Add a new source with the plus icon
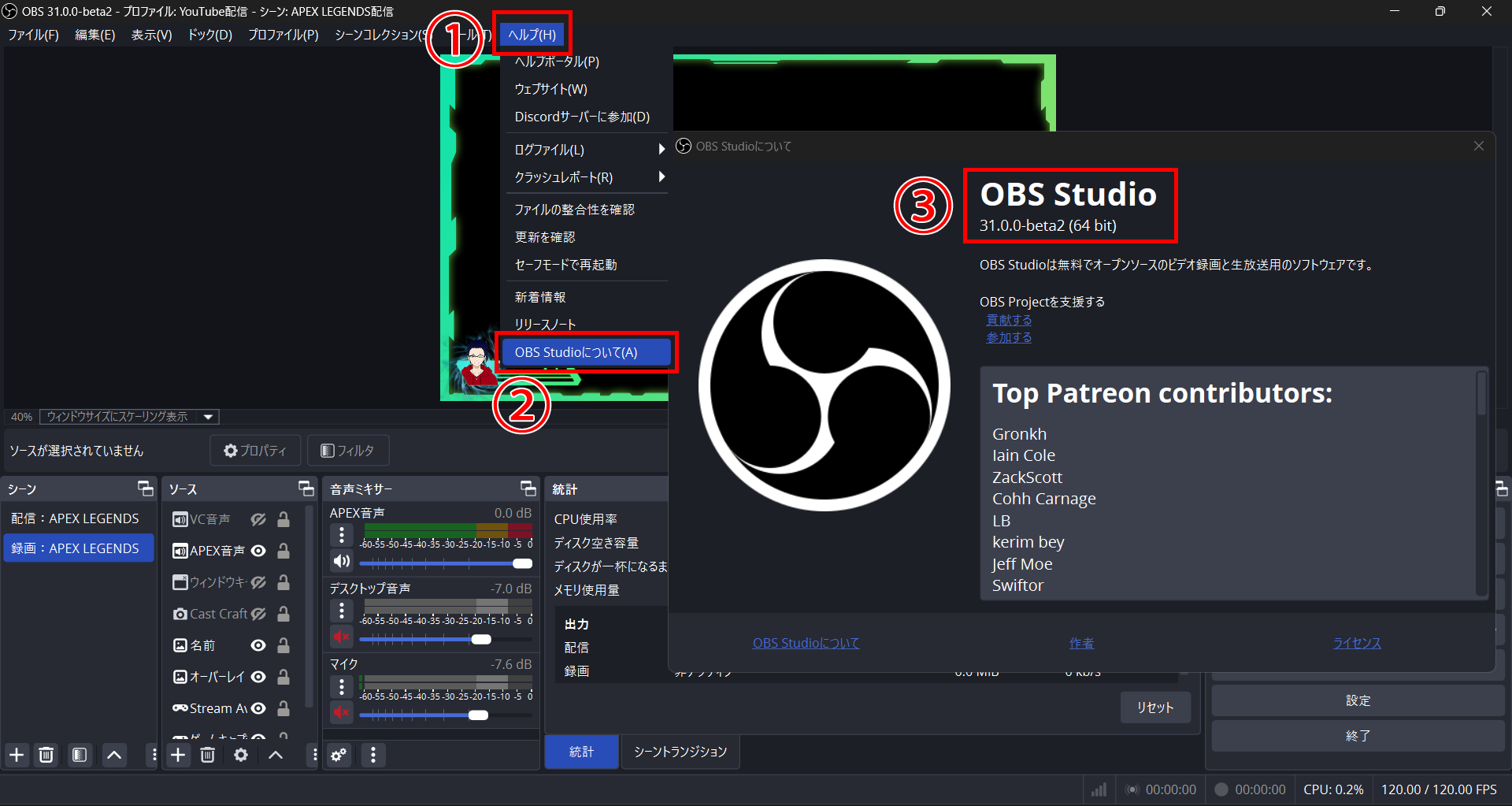This screenshot has width=1512, height=806. [179, 755]
